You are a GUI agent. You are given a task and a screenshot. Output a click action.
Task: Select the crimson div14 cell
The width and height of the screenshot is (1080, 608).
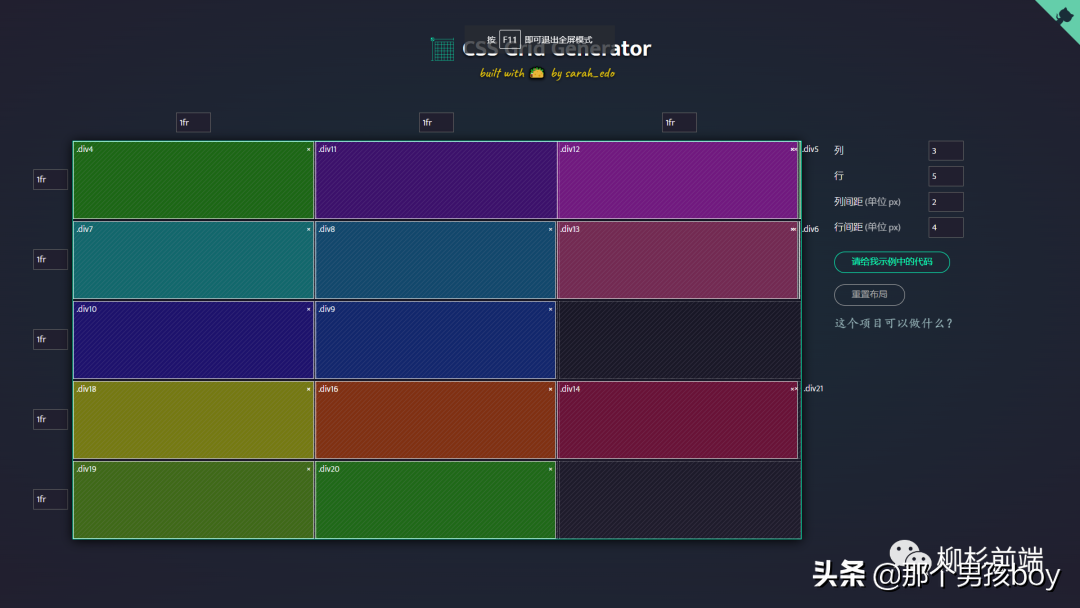click(678, 420)
